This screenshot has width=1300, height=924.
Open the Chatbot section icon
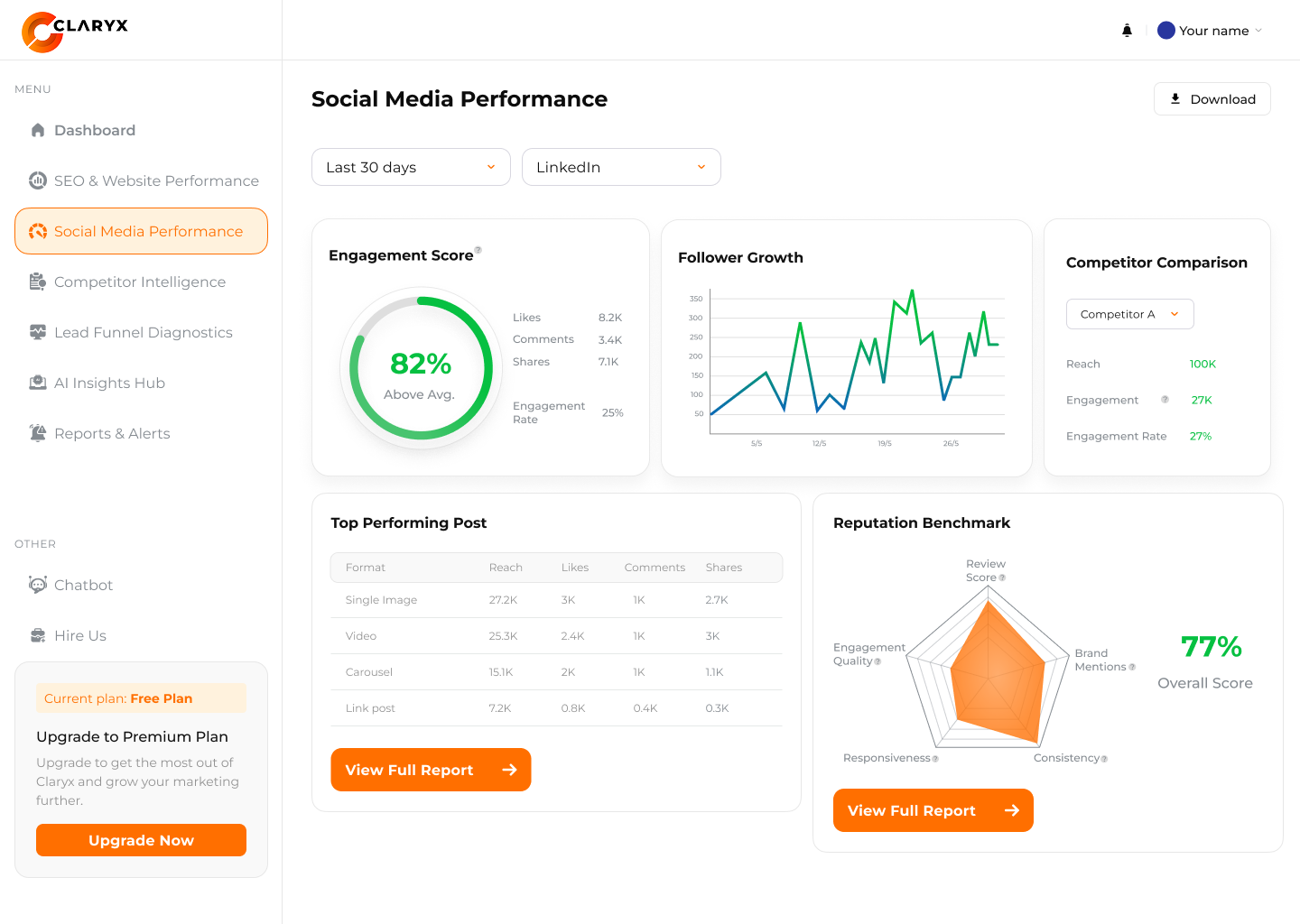(38, 585)
